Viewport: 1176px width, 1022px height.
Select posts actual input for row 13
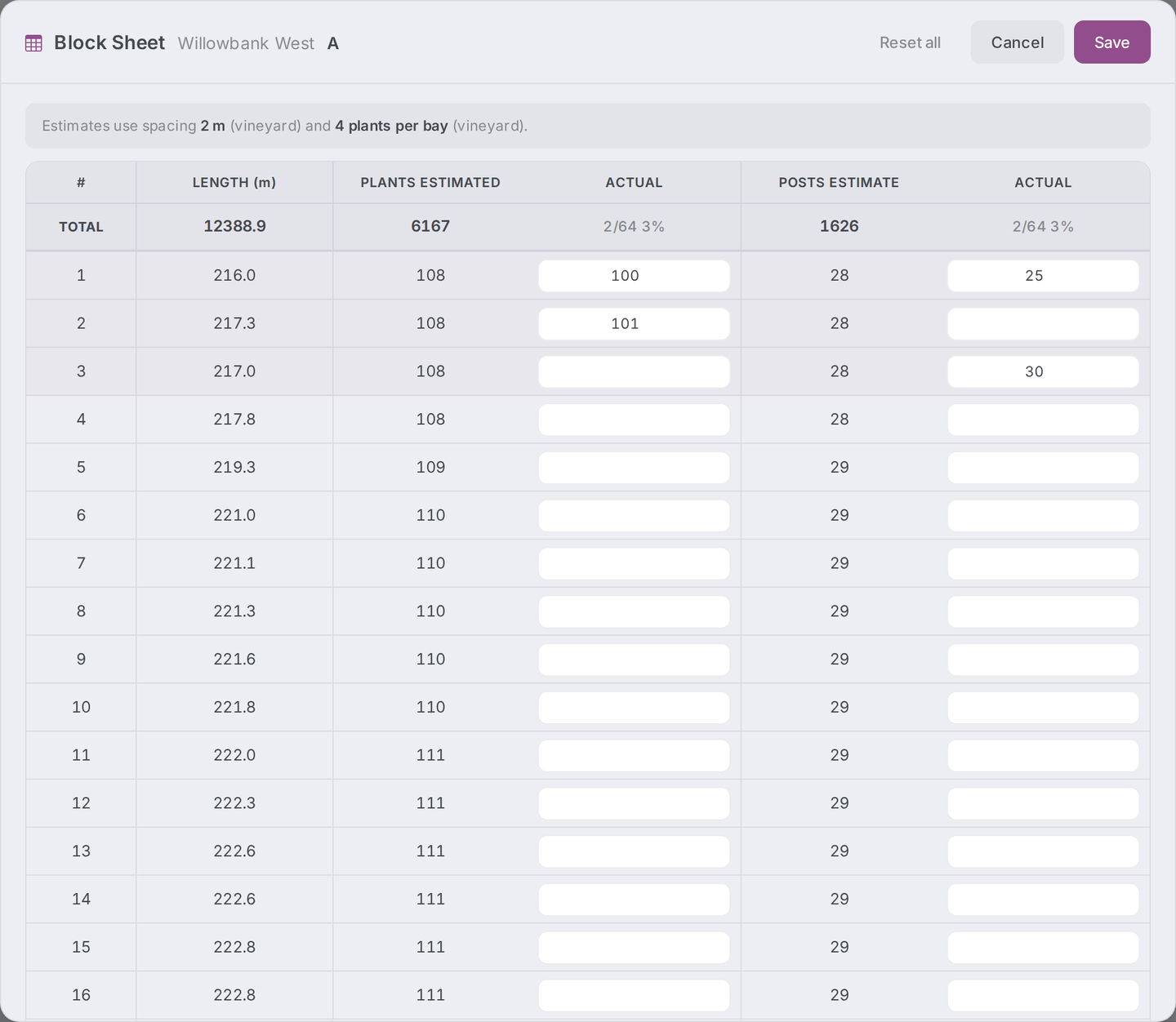pyautogui.click(x=1043, y=852)
